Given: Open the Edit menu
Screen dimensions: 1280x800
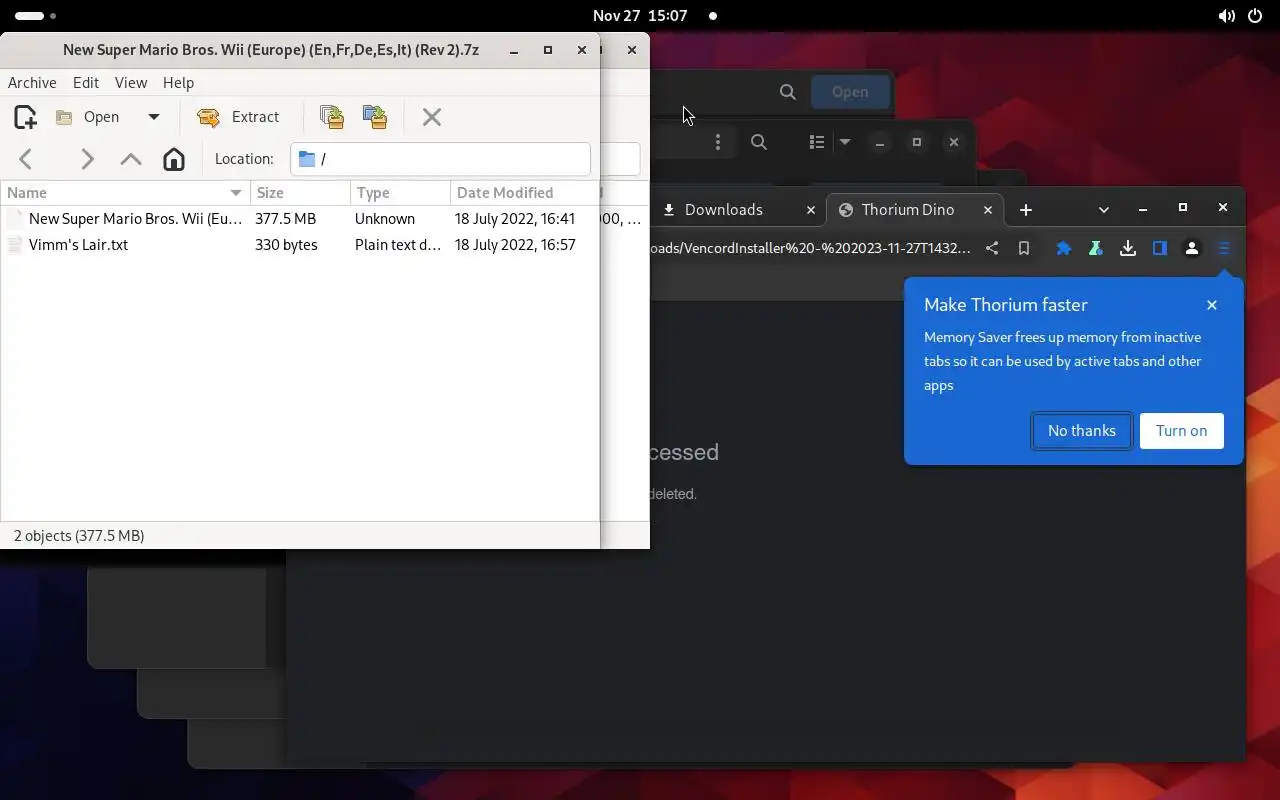Looking at the screenshot, I should (86, 83).
